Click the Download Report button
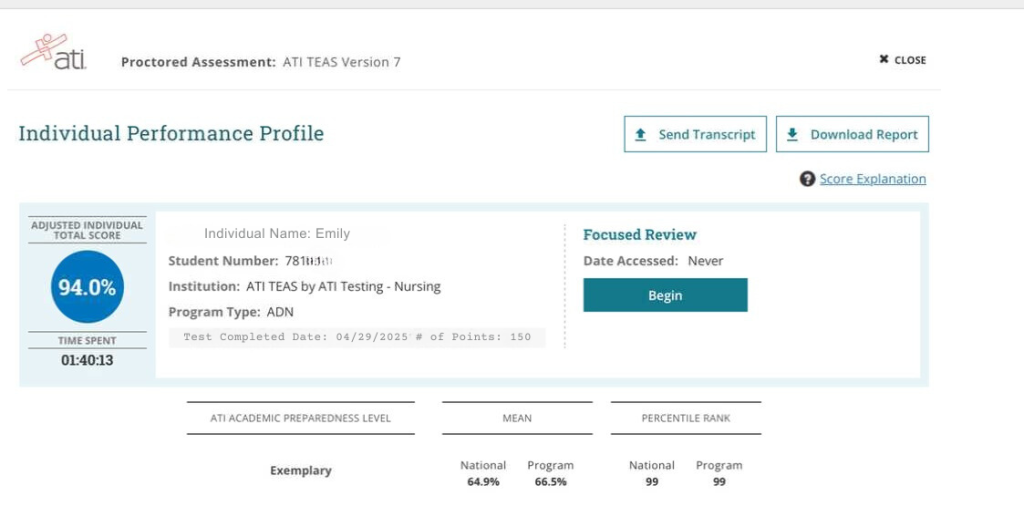 pyautogui.click(x=852, y=134)
